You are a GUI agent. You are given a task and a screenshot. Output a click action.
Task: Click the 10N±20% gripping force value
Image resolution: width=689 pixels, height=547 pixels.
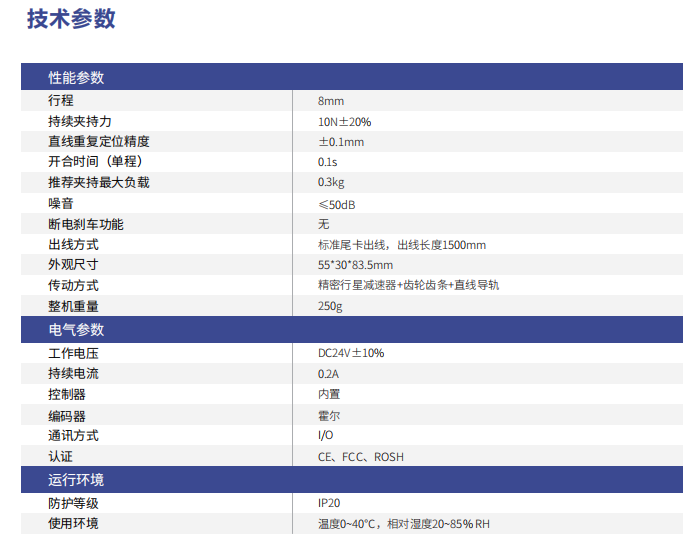pos(345,122)
